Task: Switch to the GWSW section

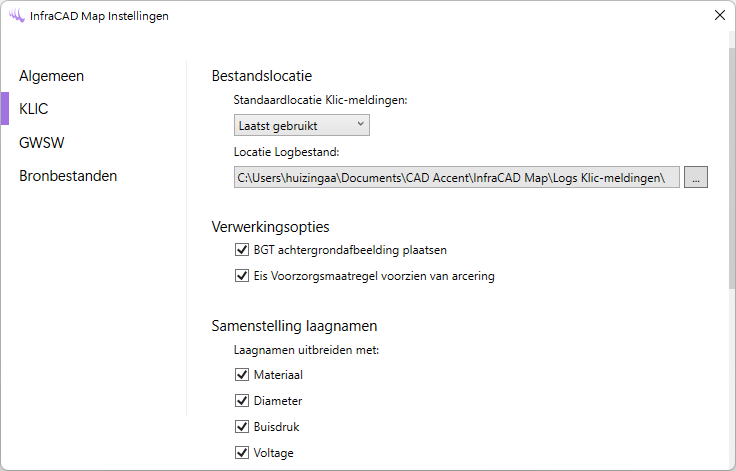Action: pos(42,142)
